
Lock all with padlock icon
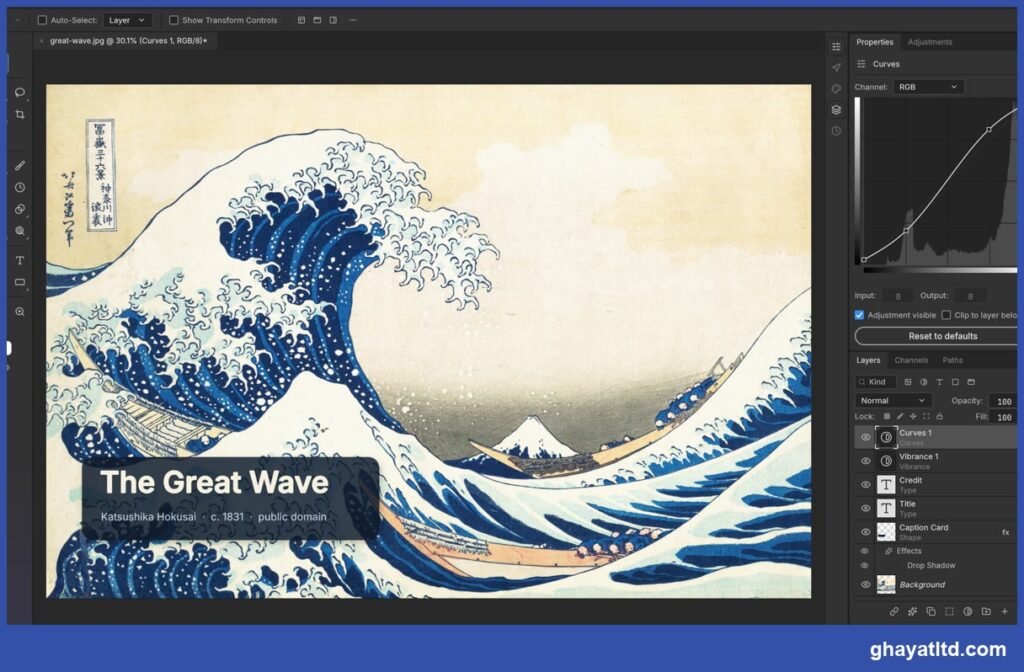(x=940, y=416)
